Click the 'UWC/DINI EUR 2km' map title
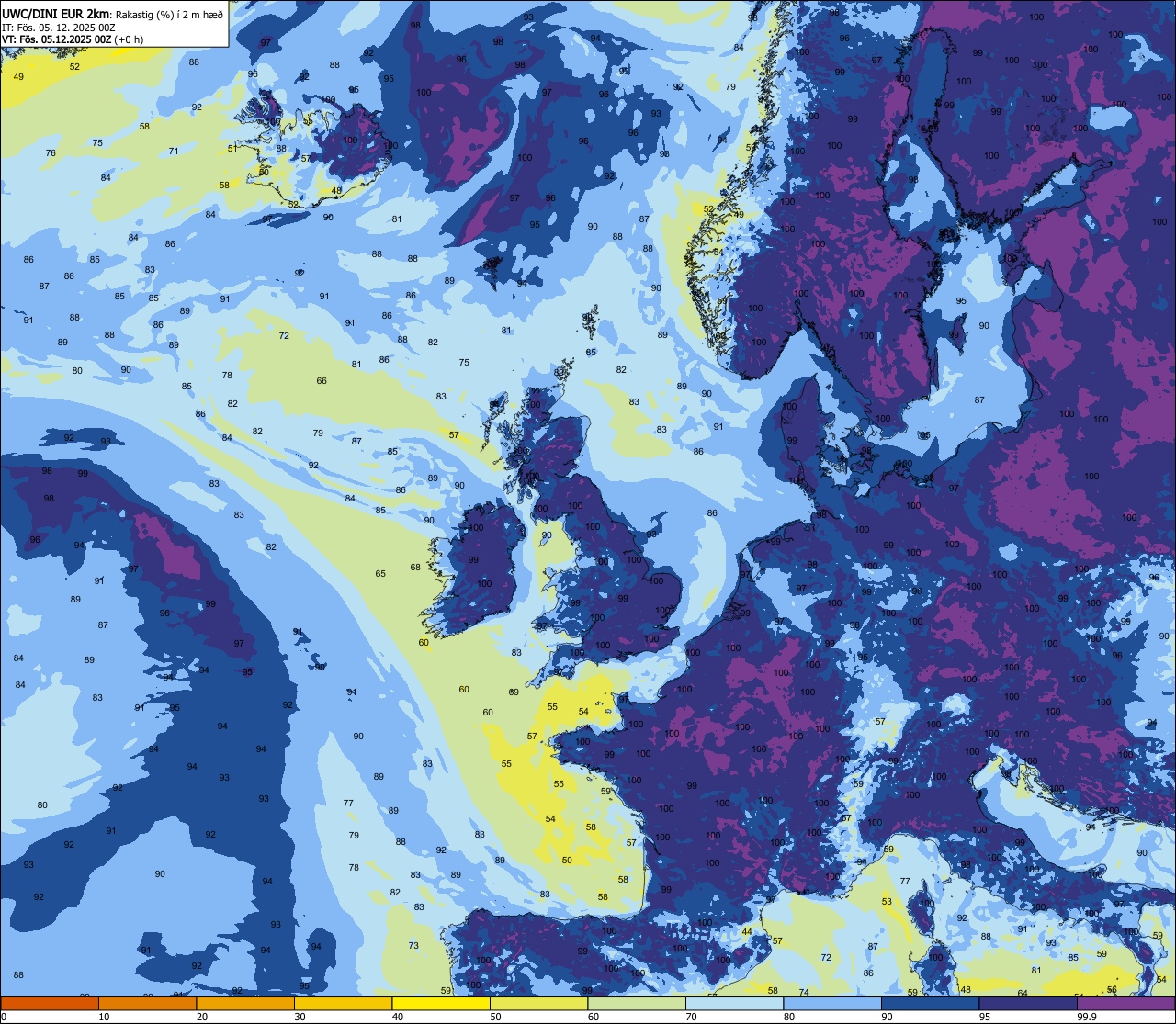This screenshot has width=1176, height=1024. click(55, 13)
